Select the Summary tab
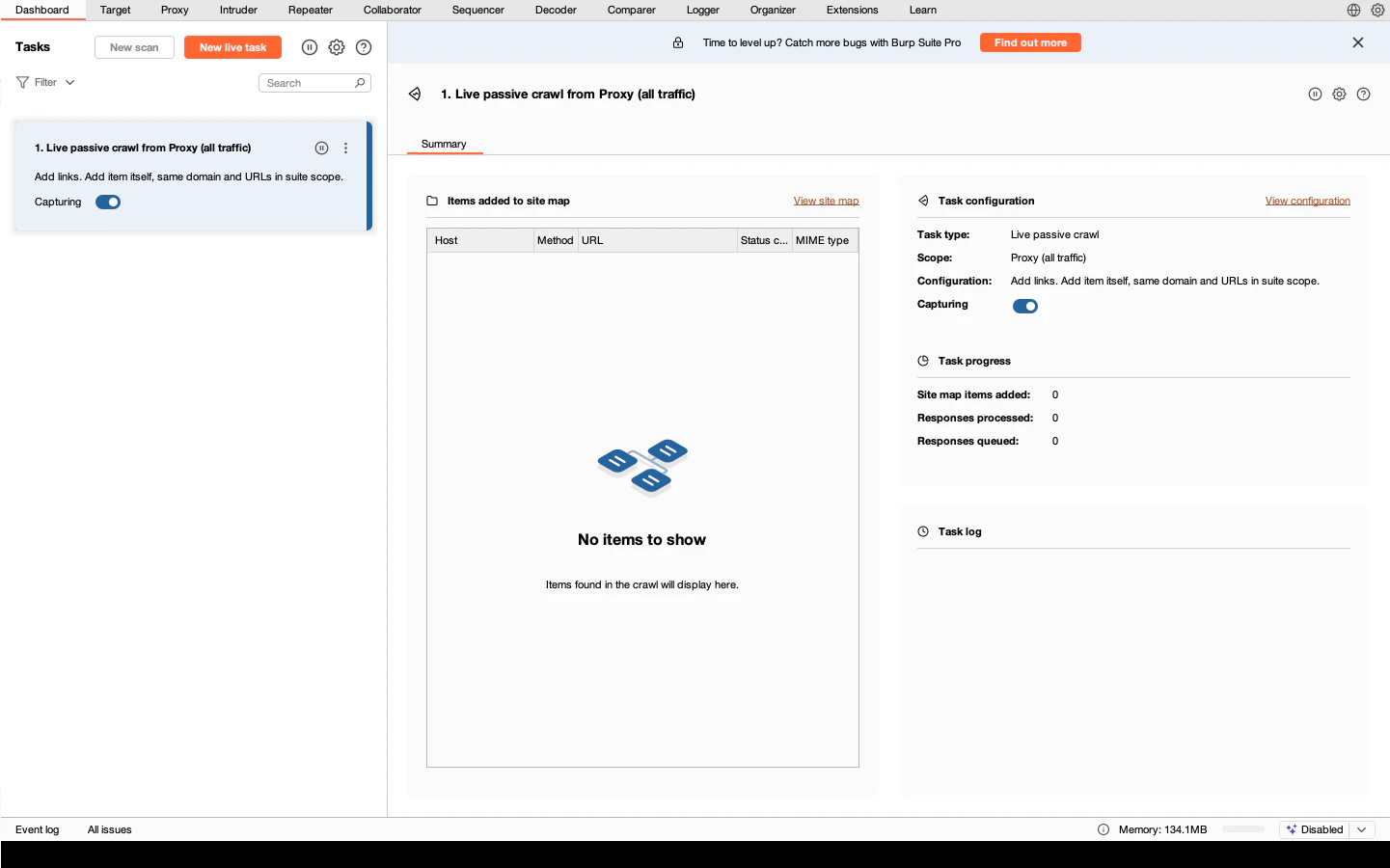Screen dimensions: 1390x868 tap(444, 144)
